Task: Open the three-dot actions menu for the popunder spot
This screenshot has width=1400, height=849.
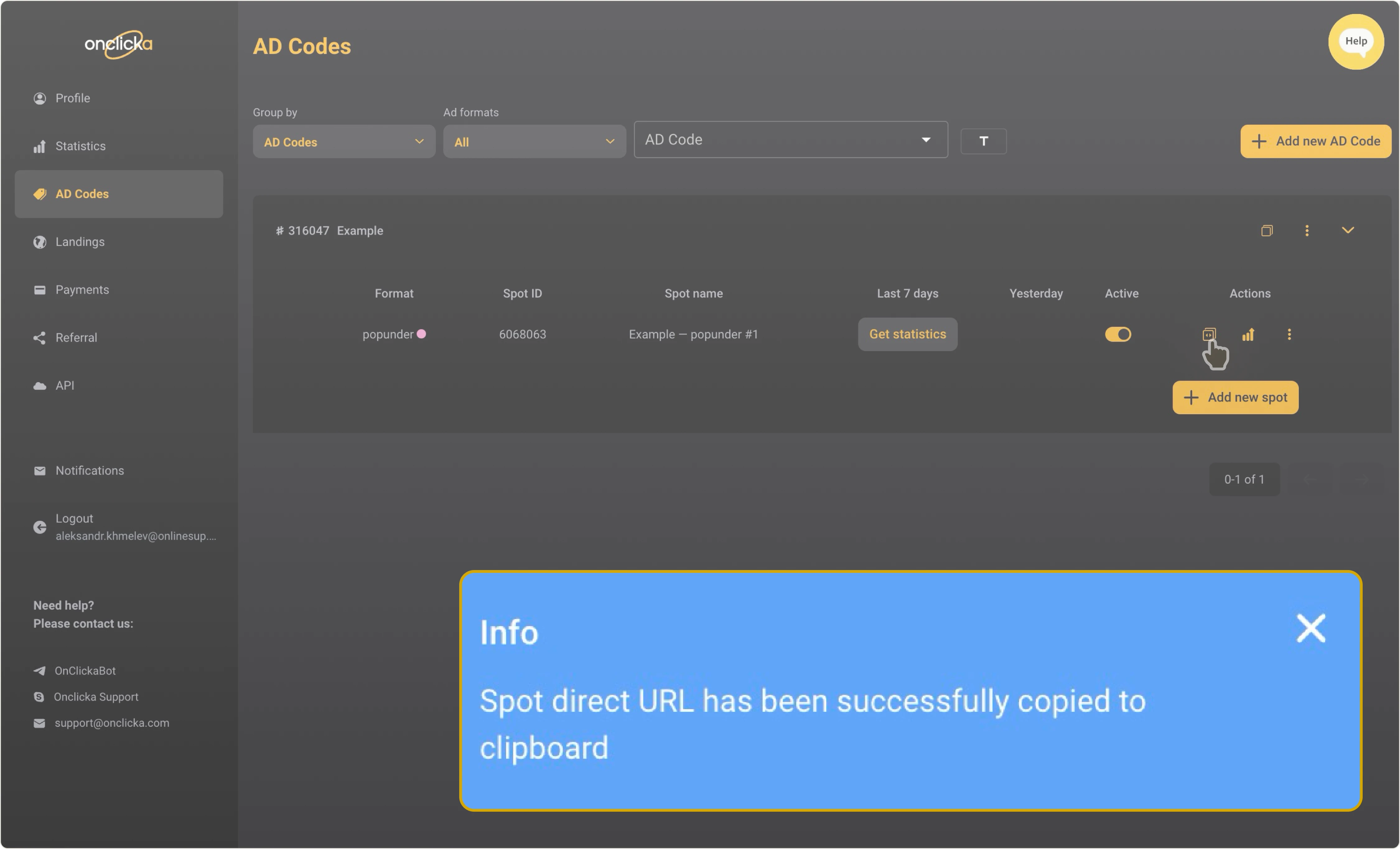Action: click(x=1289, y=335)
